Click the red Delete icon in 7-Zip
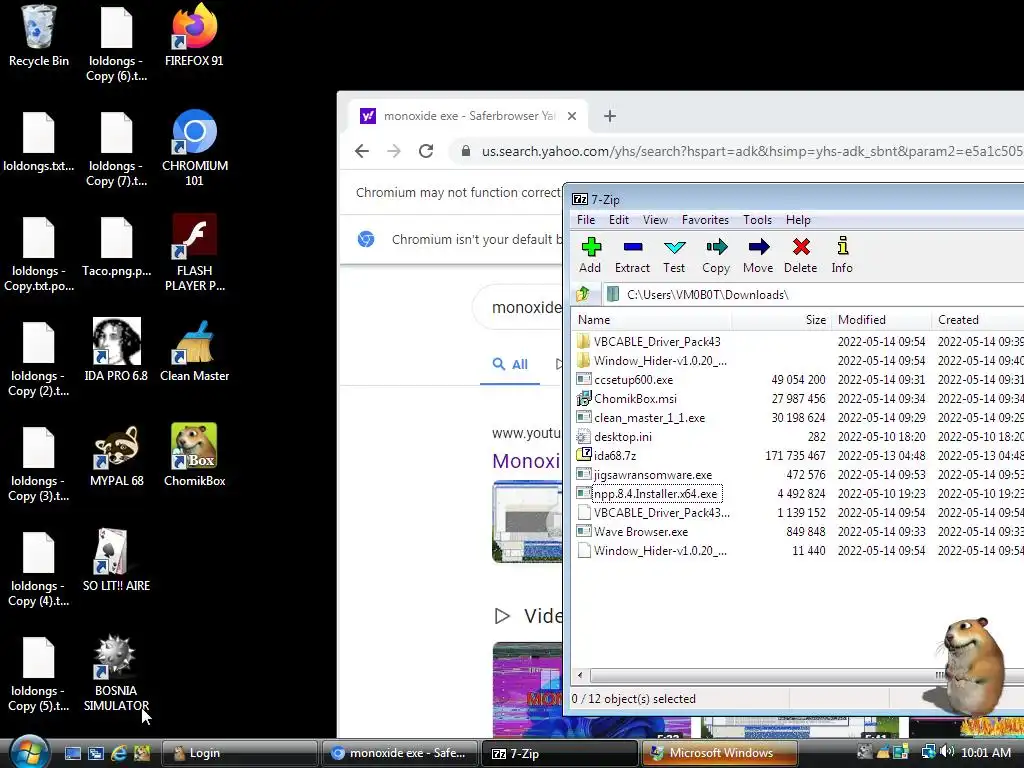This screenshot has width=1024, height=768. click(801, 255)
